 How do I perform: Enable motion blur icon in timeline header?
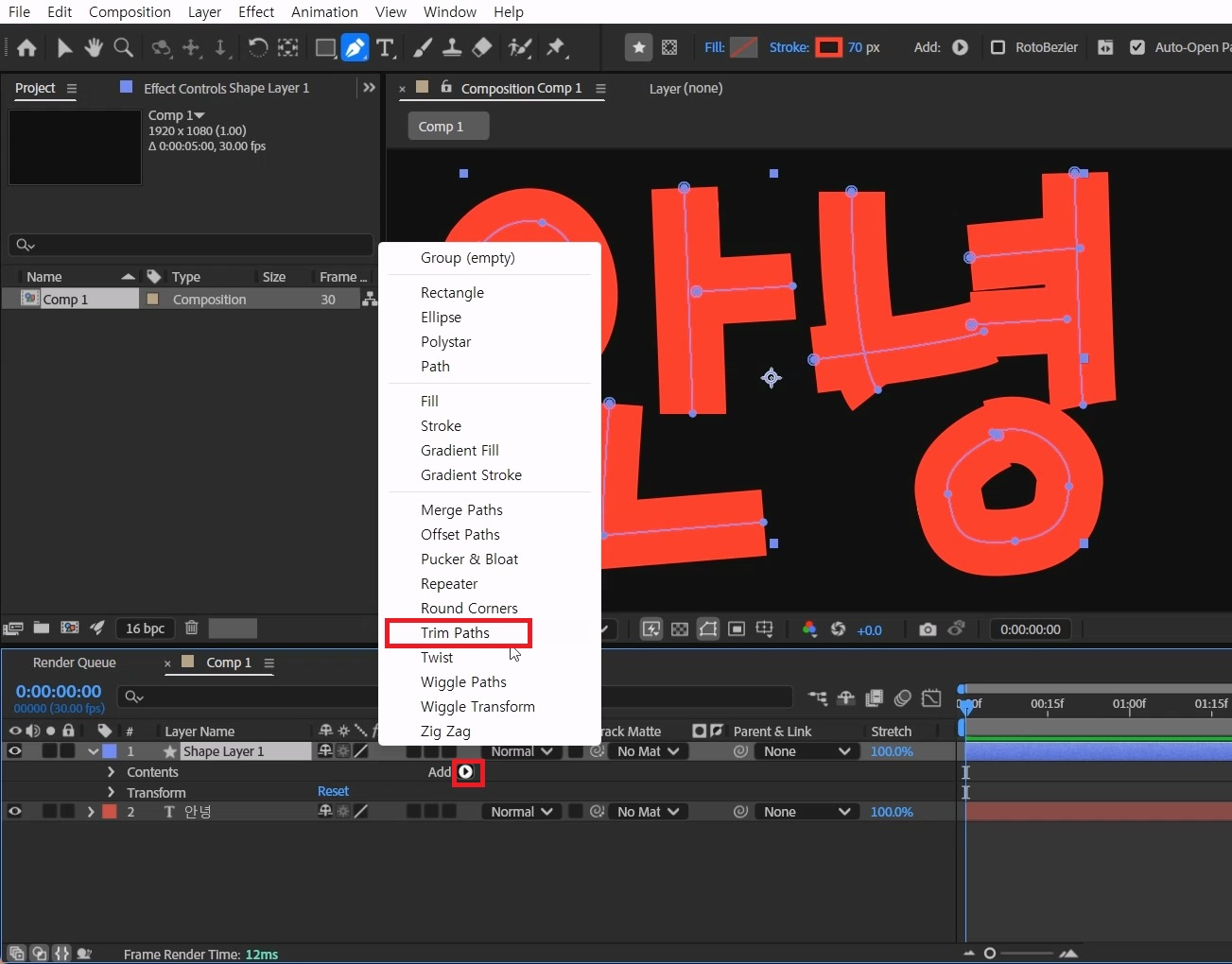[903, 698]
